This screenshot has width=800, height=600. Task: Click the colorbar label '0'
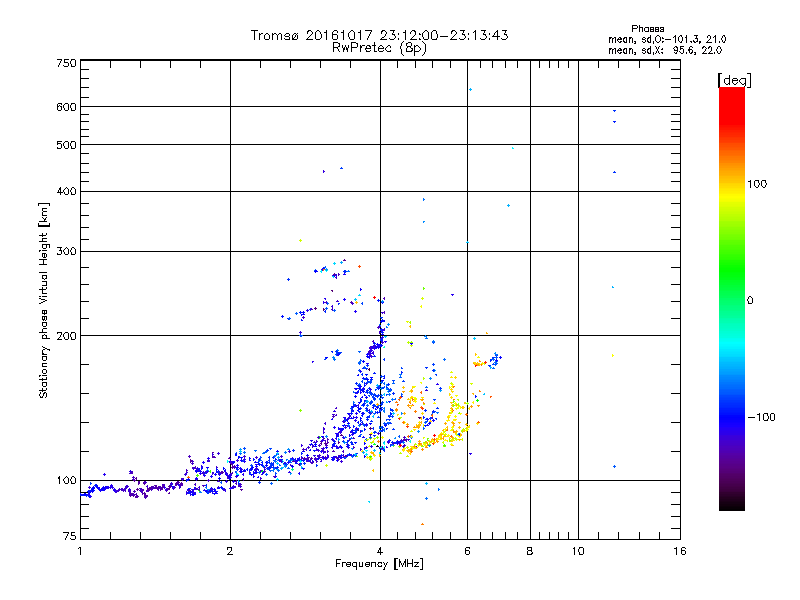tap(750, 301)
